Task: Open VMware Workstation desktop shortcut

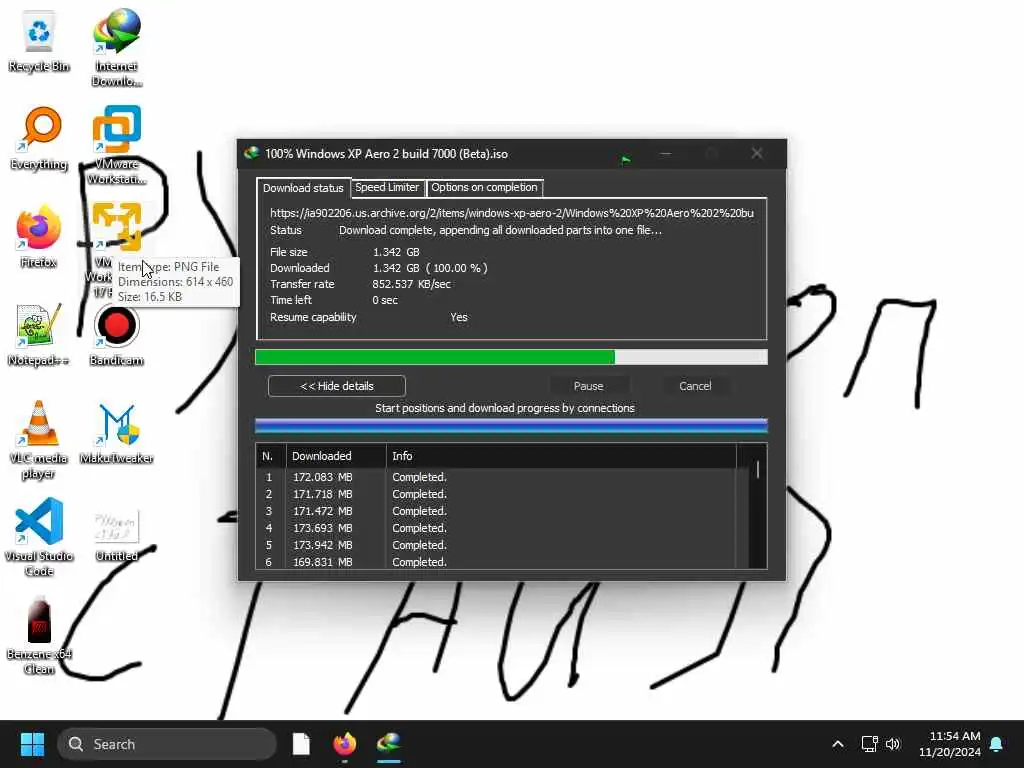Action: [x=116, y=145]
